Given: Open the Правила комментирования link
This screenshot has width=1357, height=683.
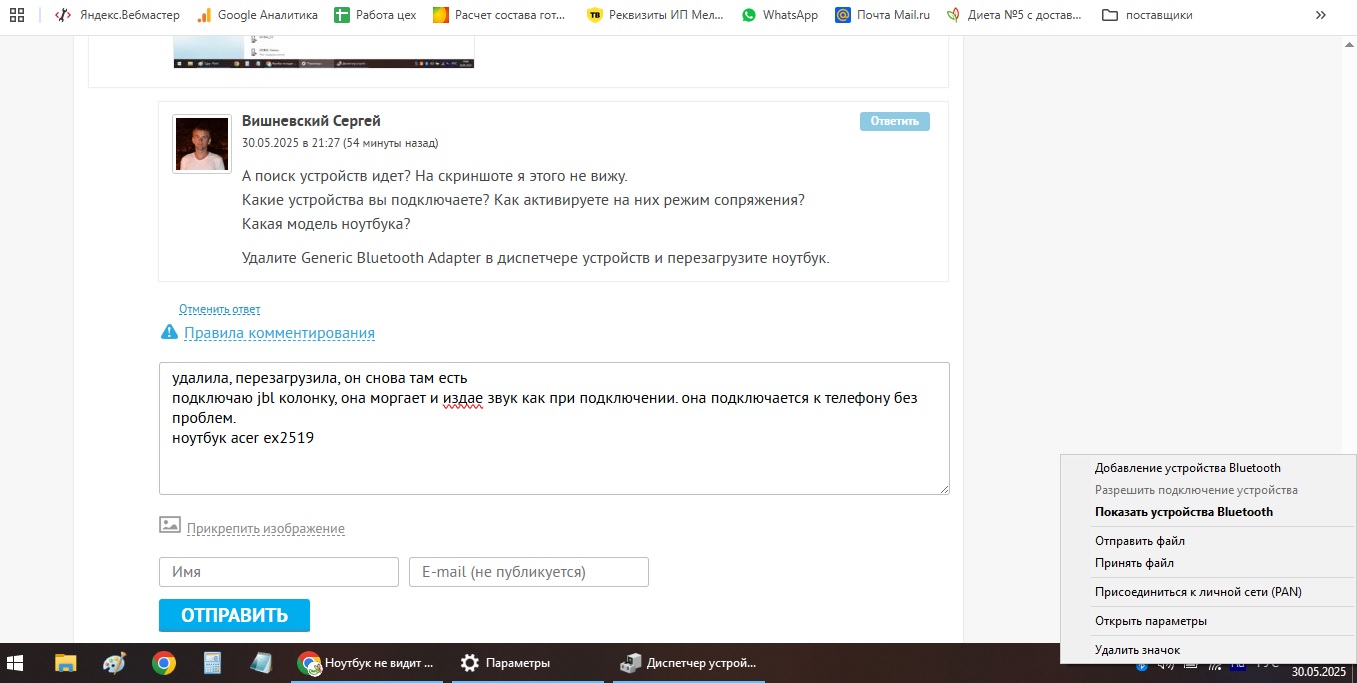Looking at the screenshot, I should pos(279,333).
